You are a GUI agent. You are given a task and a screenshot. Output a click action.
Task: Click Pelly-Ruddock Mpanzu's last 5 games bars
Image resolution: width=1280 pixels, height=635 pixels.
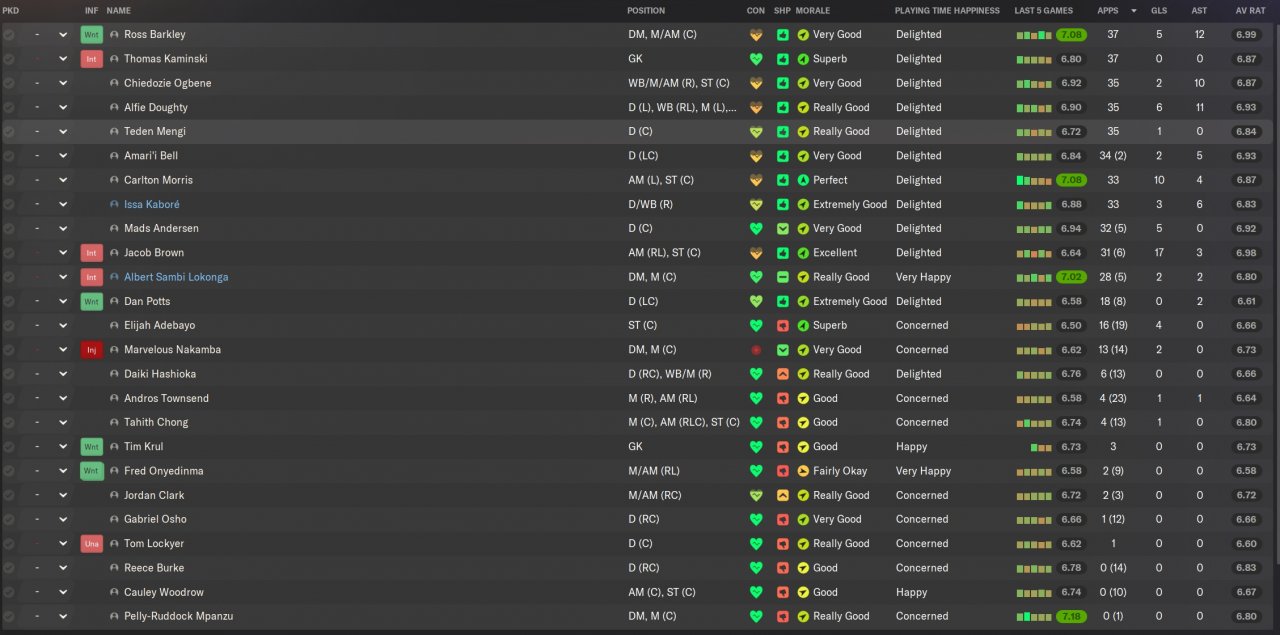(1034, 617)
